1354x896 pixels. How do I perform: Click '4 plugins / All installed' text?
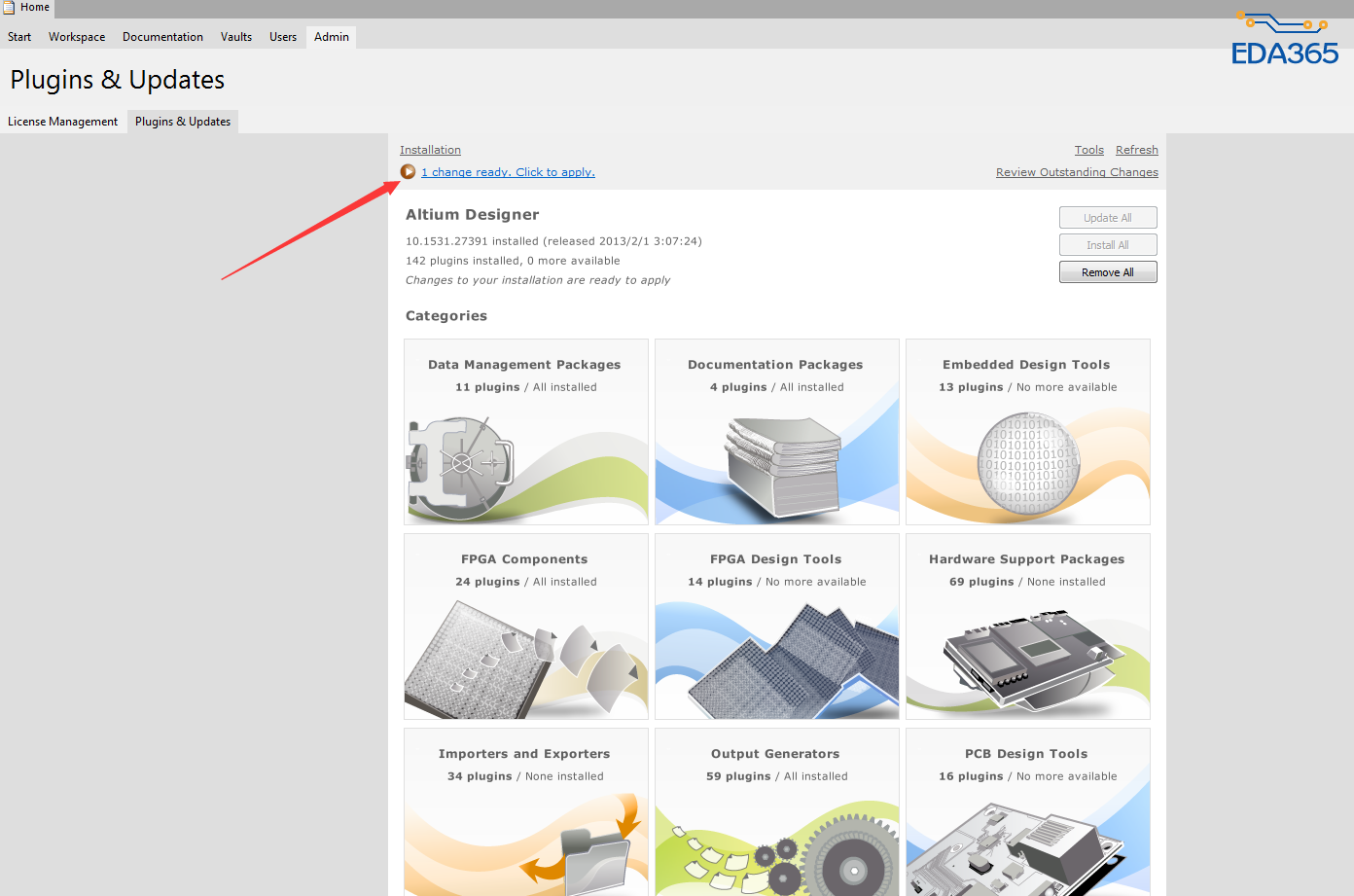777,387
